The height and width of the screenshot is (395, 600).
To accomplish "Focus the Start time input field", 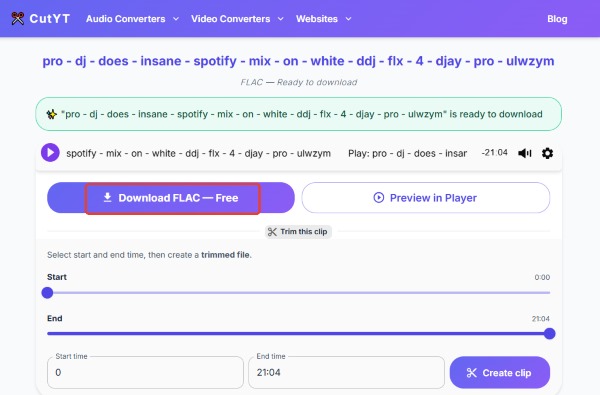I will click(145, 372).
